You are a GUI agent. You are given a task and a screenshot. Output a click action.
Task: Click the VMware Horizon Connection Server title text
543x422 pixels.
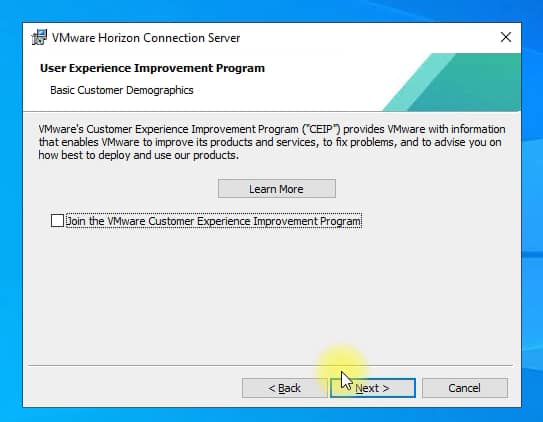146,38
